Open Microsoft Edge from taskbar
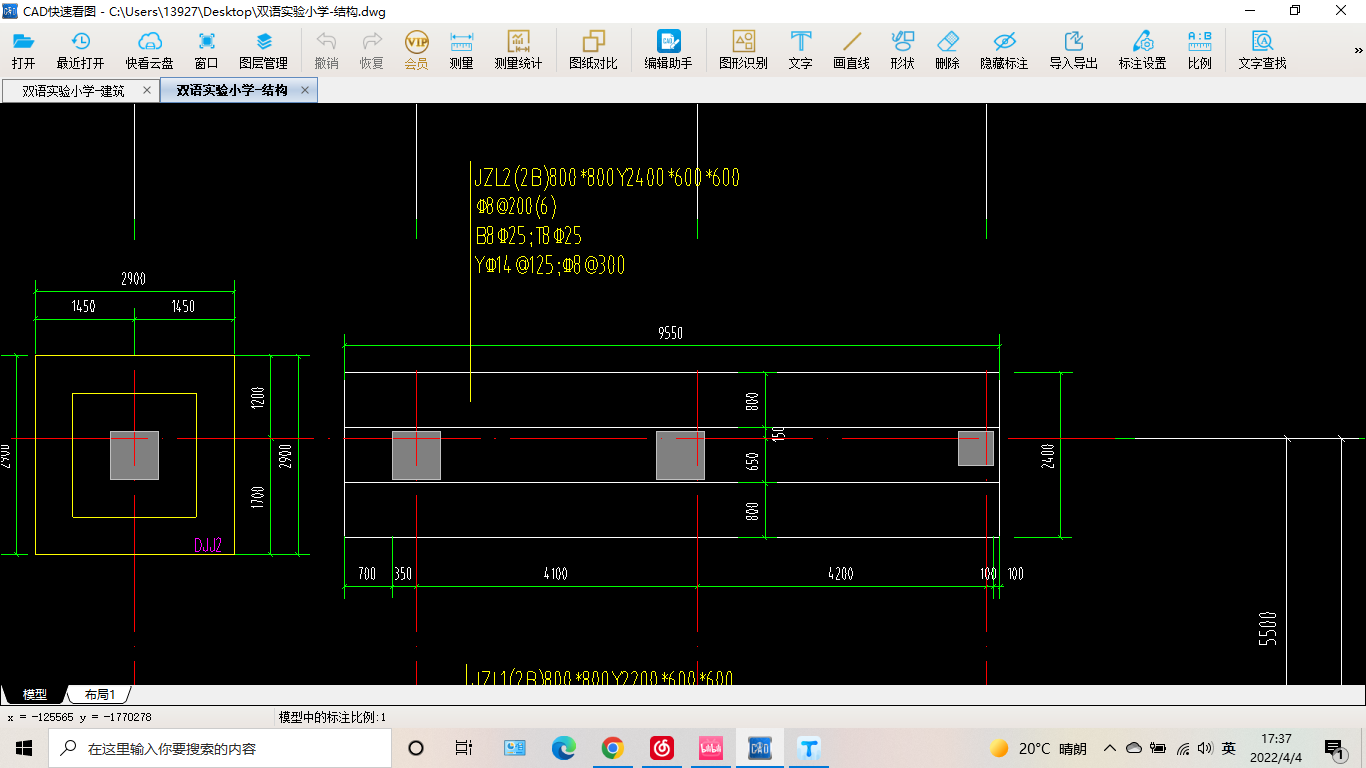The width and height of the screenshot is (1366, 768). [564, 748]
